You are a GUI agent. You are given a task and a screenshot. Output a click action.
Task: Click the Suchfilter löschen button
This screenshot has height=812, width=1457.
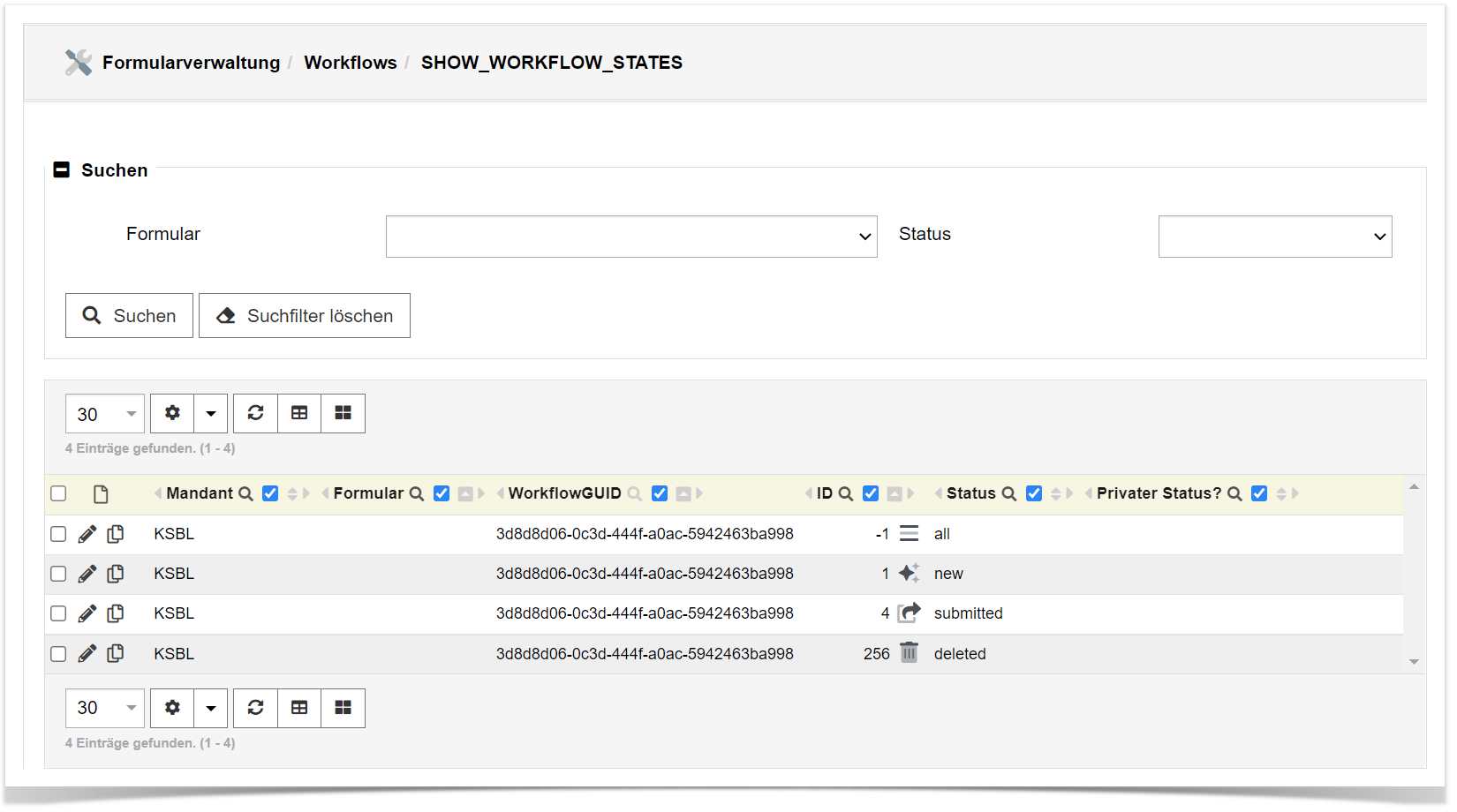click(x=305, y=316)
